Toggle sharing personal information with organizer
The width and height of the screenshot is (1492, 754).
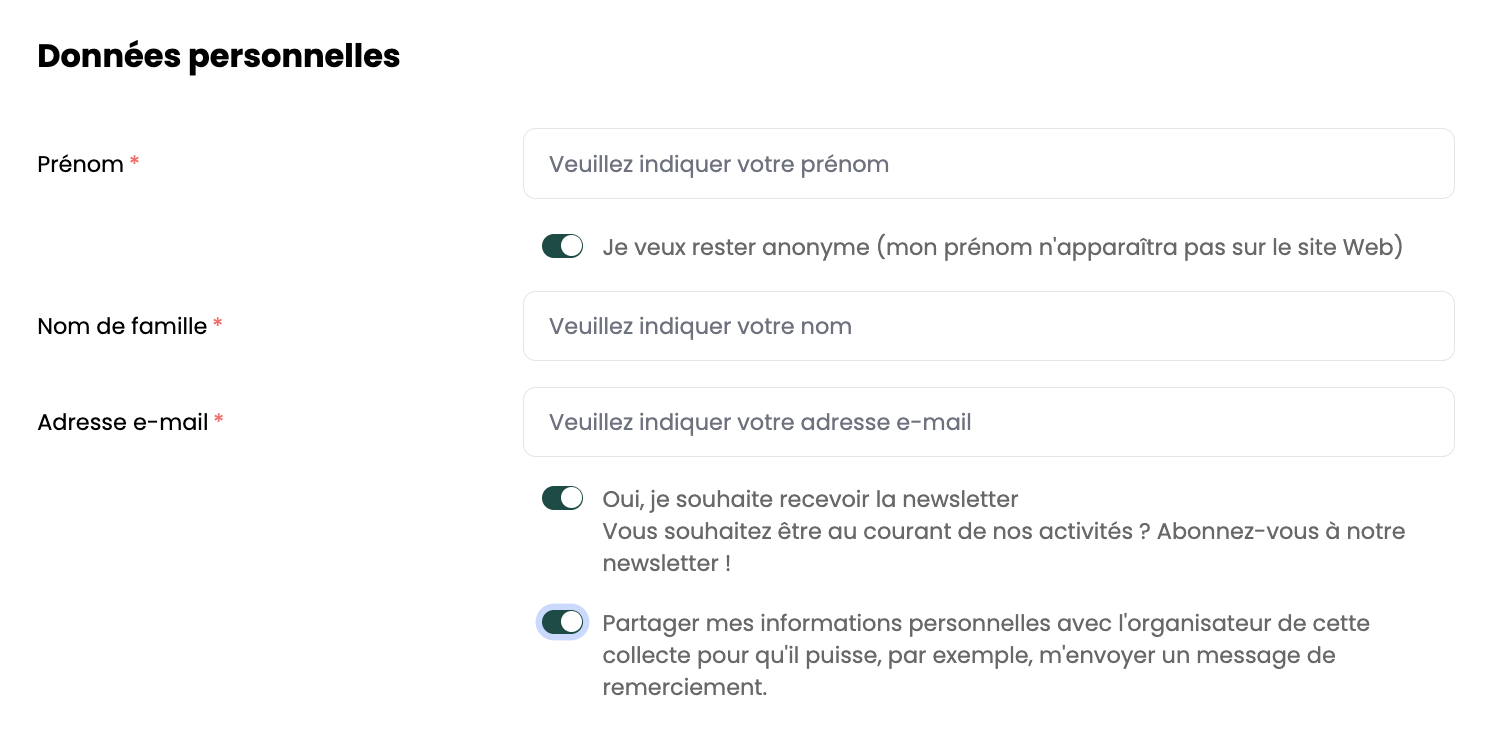click(562, 622)
